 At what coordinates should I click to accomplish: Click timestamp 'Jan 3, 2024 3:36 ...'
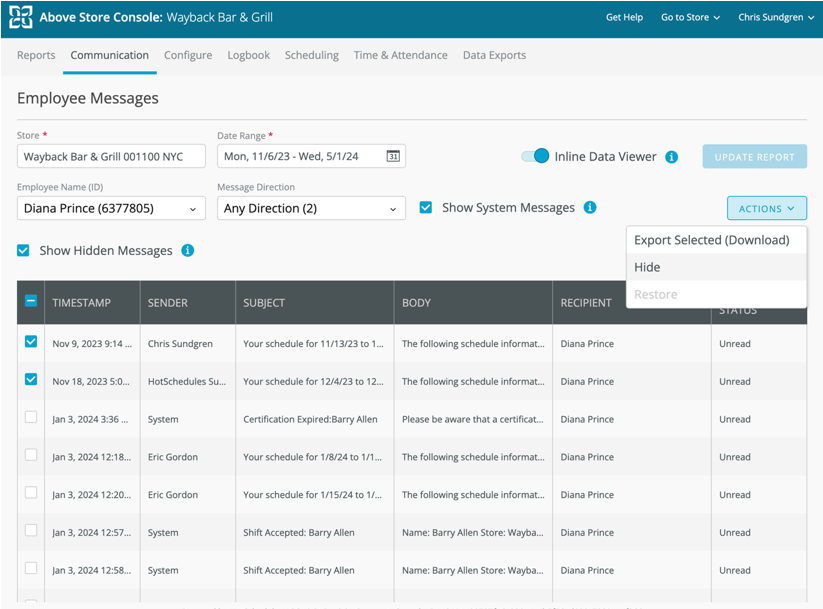tap(90, 419)
